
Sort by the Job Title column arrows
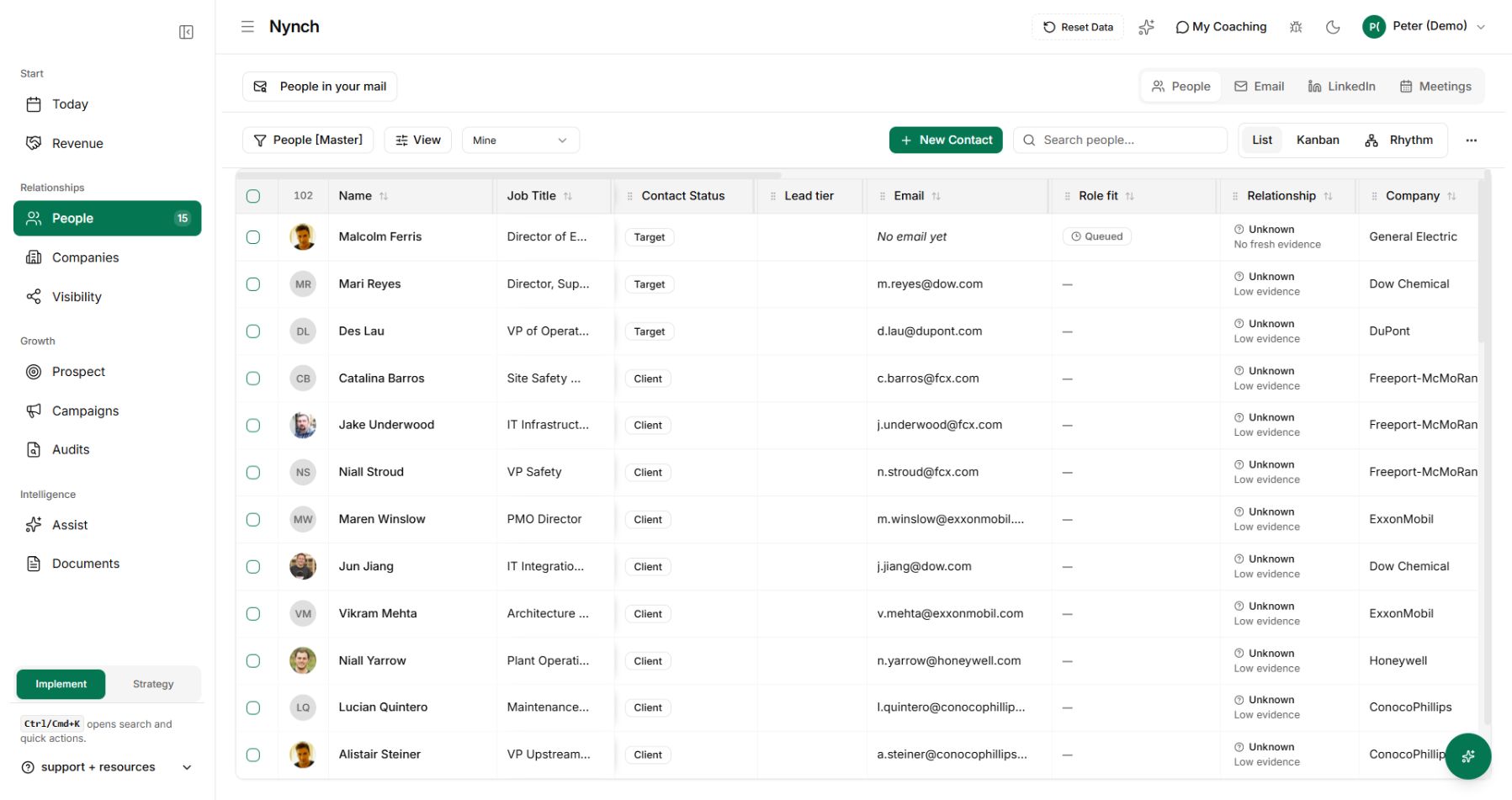click(568, 196)
